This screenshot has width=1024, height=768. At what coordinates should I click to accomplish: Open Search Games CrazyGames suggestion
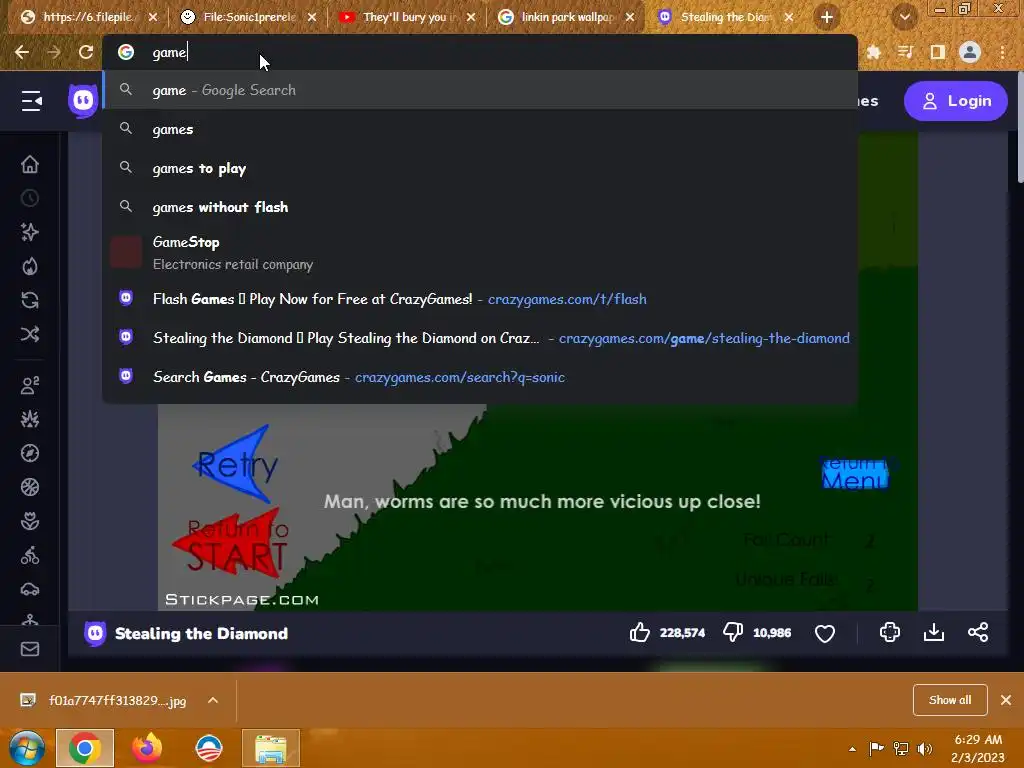click(480, 377)
